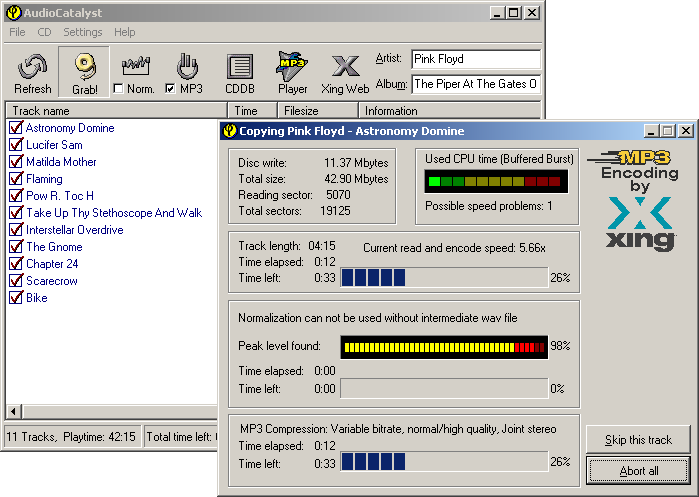
Task: Select the track name Scarecrow
Action: point(52,281)
